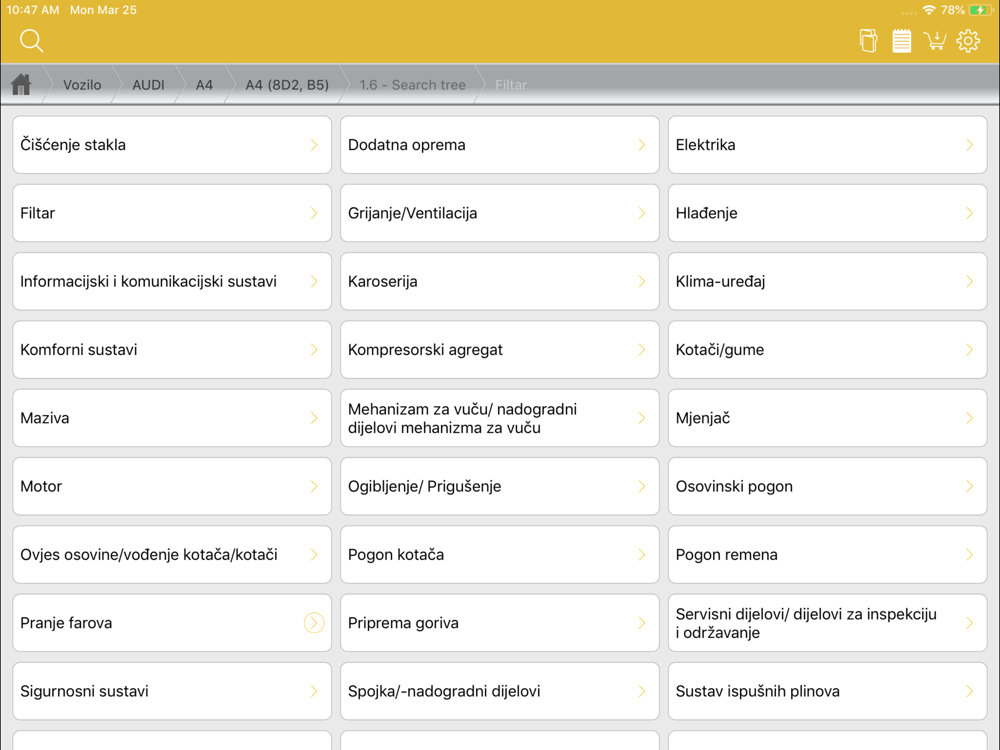Select Sustav ispušnih plinova category
Viewport: 1000px width, 750px height.
pyautogui.click(x=827, y=691)
